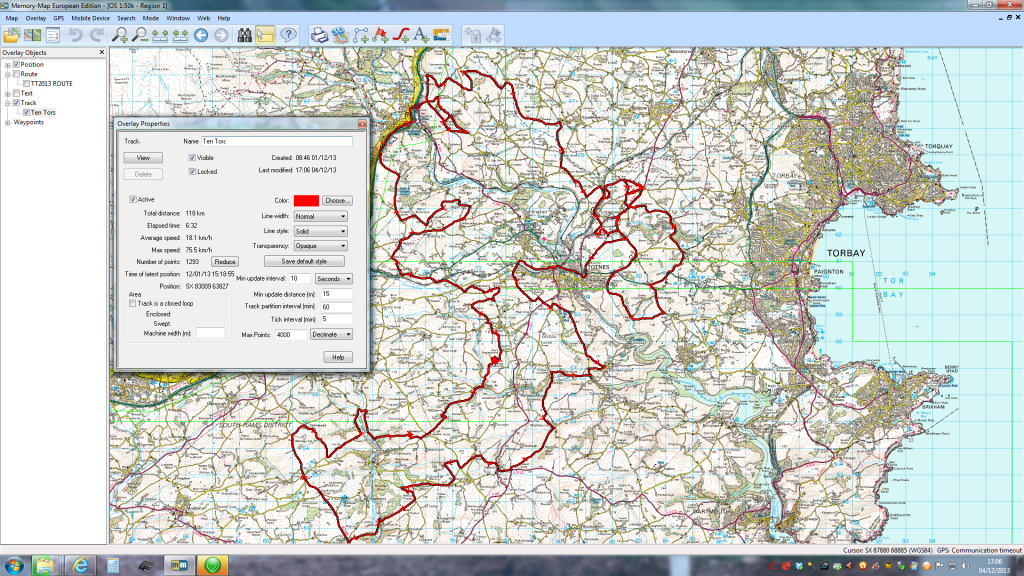Open the print map tool
This screenshot has width=1024, height=576.
click(320, 36)
